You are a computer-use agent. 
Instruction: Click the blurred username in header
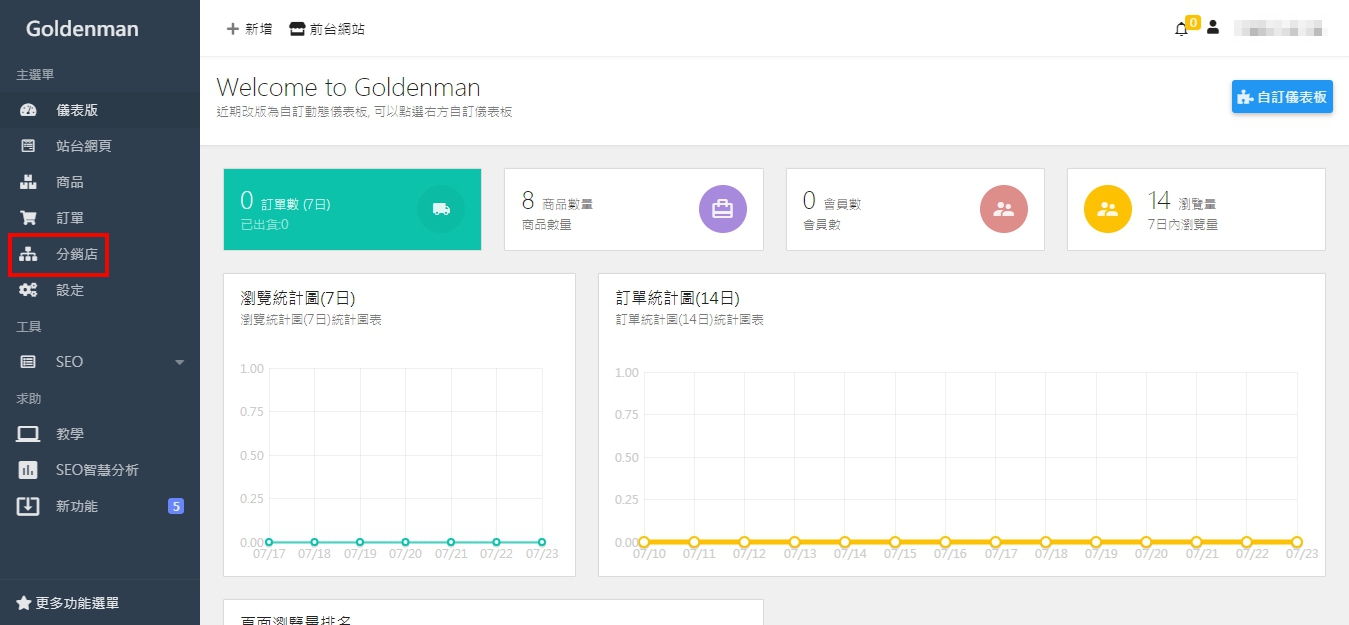[x=1279, y=28]
